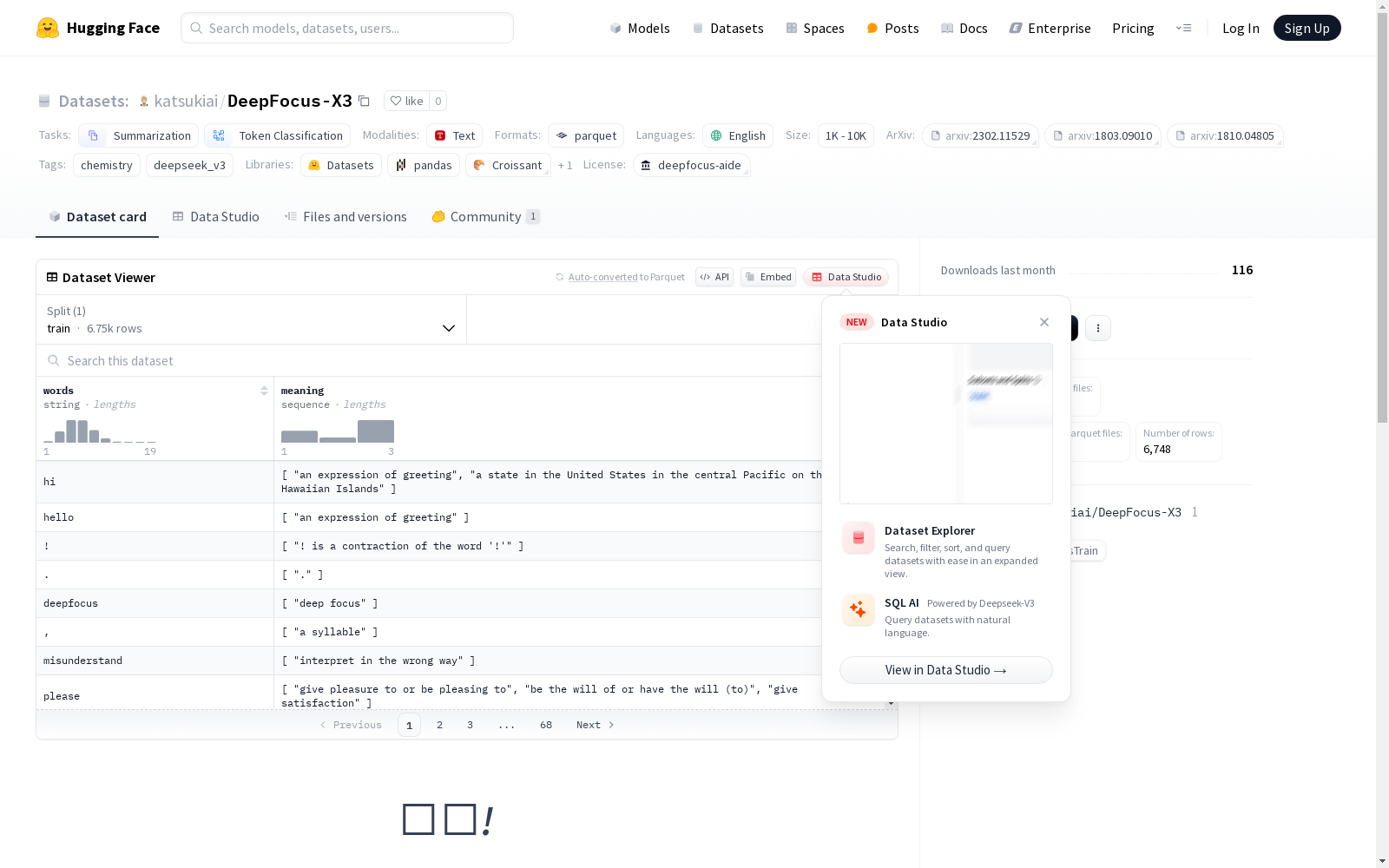This screenshot has width=1389, height=868.
Task: Click the parquet format tag
Action: [x=586, y=135]
